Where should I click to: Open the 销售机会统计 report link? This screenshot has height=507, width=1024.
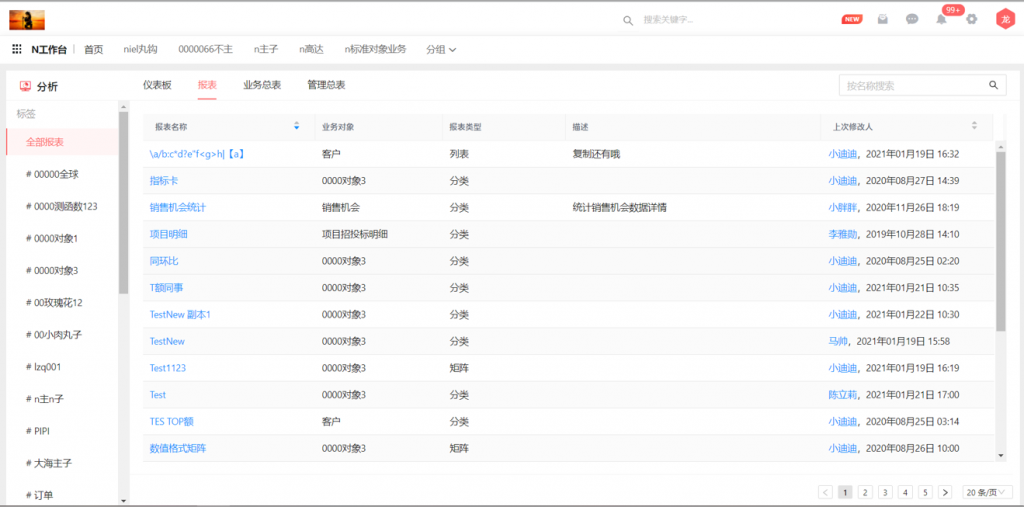pos(177,208)
